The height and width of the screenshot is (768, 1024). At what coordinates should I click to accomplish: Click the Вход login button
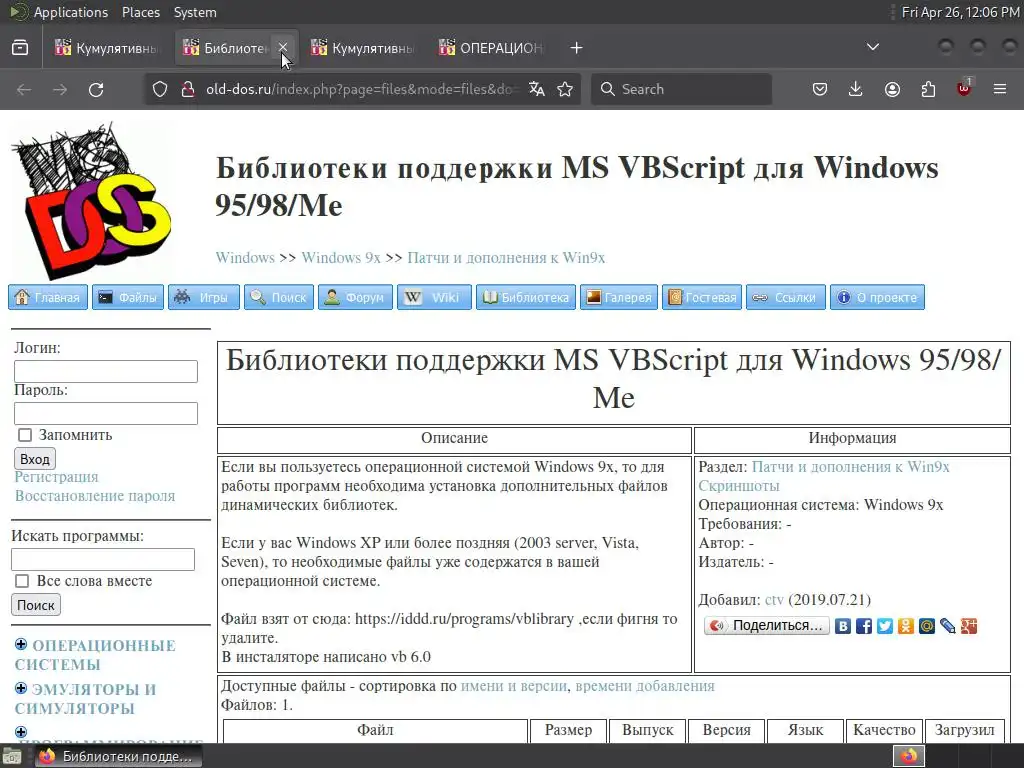tap(35, 458)
